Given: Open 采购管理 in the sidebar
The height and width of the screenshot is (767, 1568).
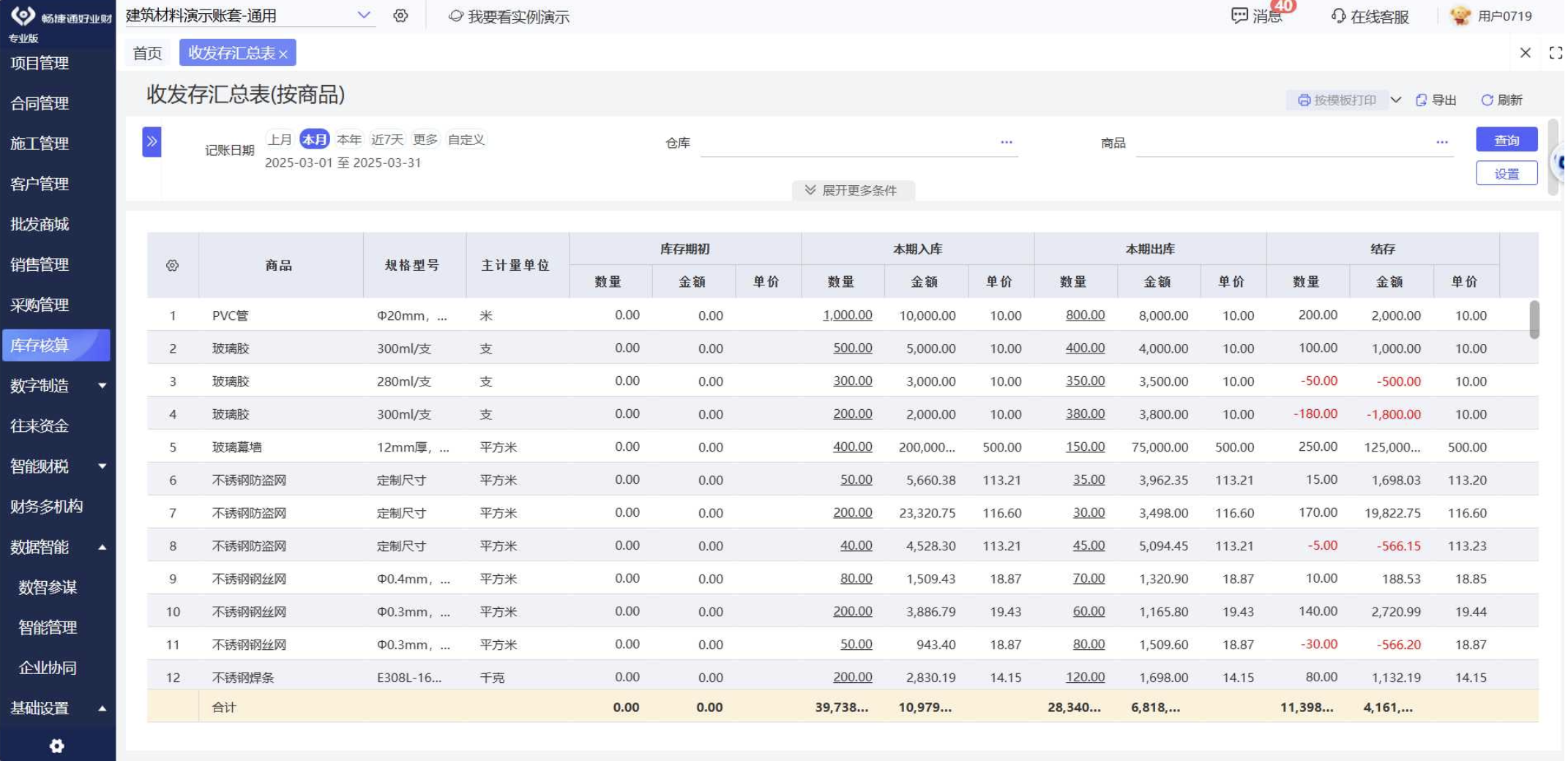Looking at the screenshot, I should tap(40, 305).
